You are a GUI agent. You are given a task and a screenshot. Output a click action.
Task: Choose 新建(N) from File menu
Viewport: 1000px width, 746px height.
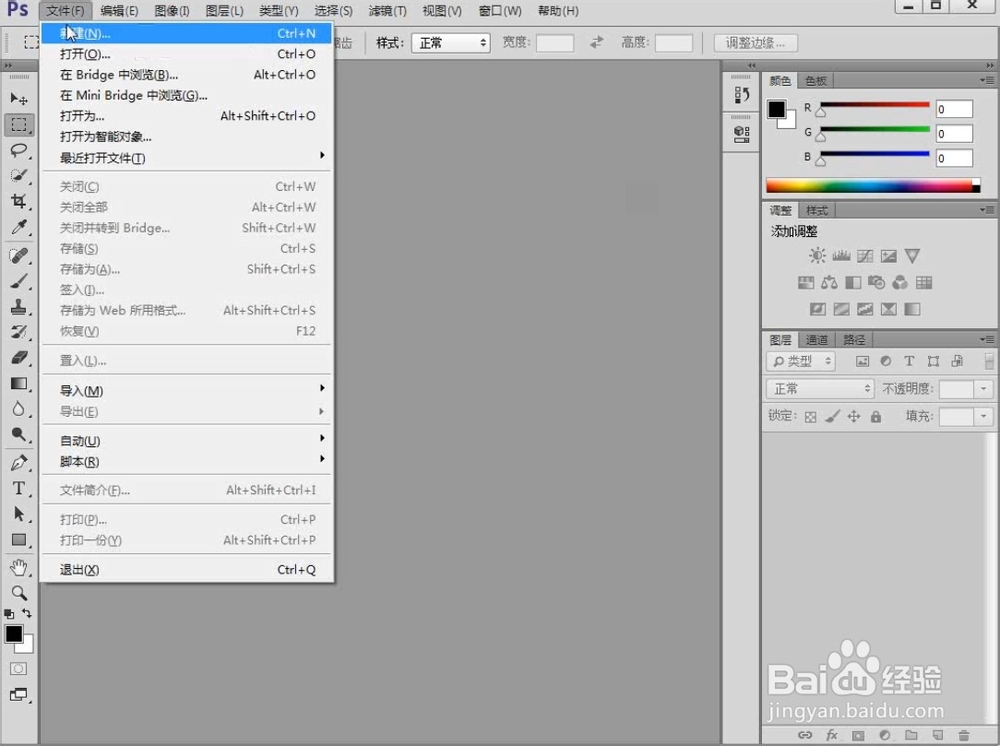(x=186, y=33)
